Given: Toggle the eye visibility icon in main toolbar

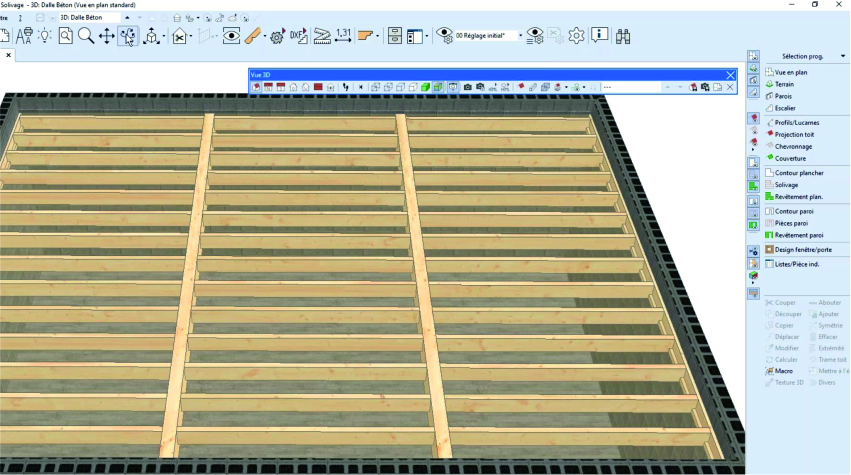Looking at the screenshot, I should click(x=231, y=36).
